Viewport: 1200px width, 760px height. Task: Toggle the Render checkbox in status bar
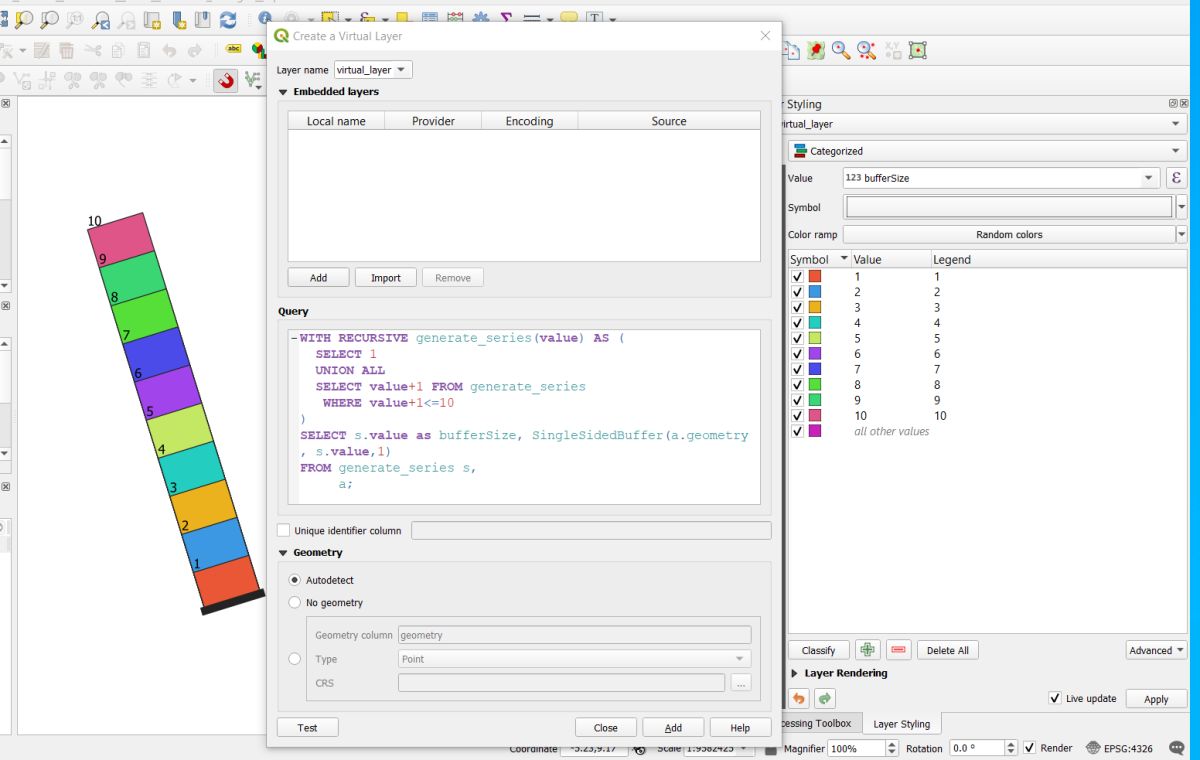pos(1030,748)
